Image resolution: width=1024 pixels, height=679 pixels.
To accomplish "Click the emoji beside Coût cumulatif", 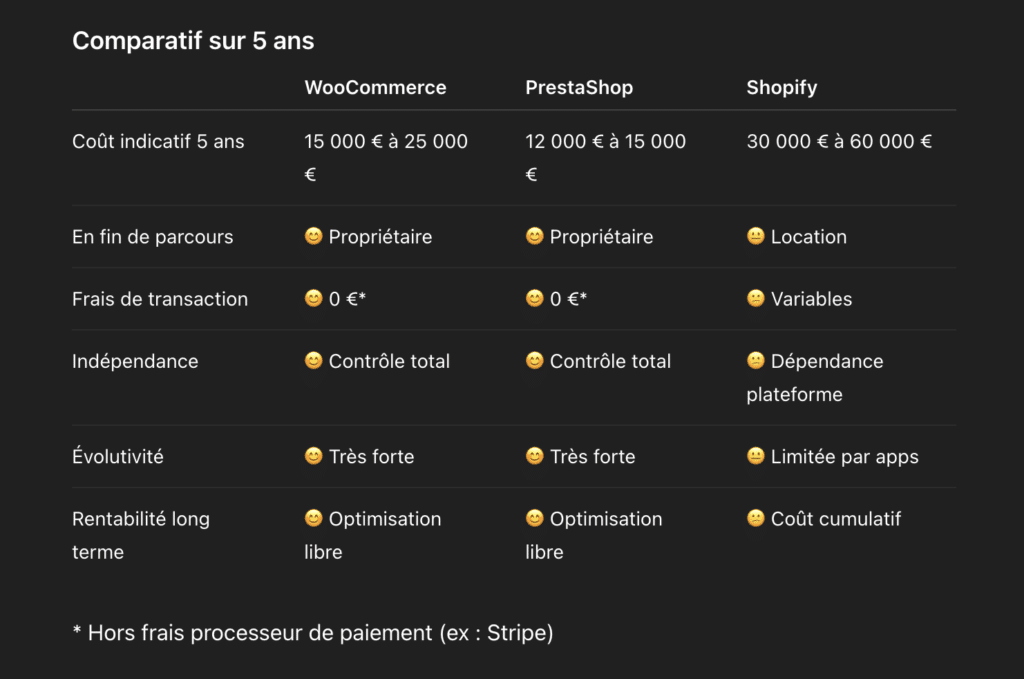I will click(x=756, y=519).
